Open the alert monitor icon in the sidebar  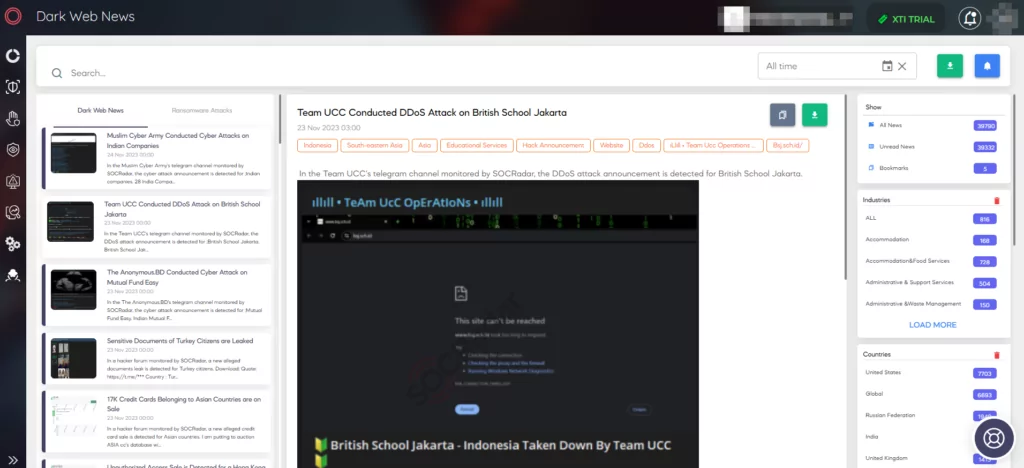coord(12,181)
